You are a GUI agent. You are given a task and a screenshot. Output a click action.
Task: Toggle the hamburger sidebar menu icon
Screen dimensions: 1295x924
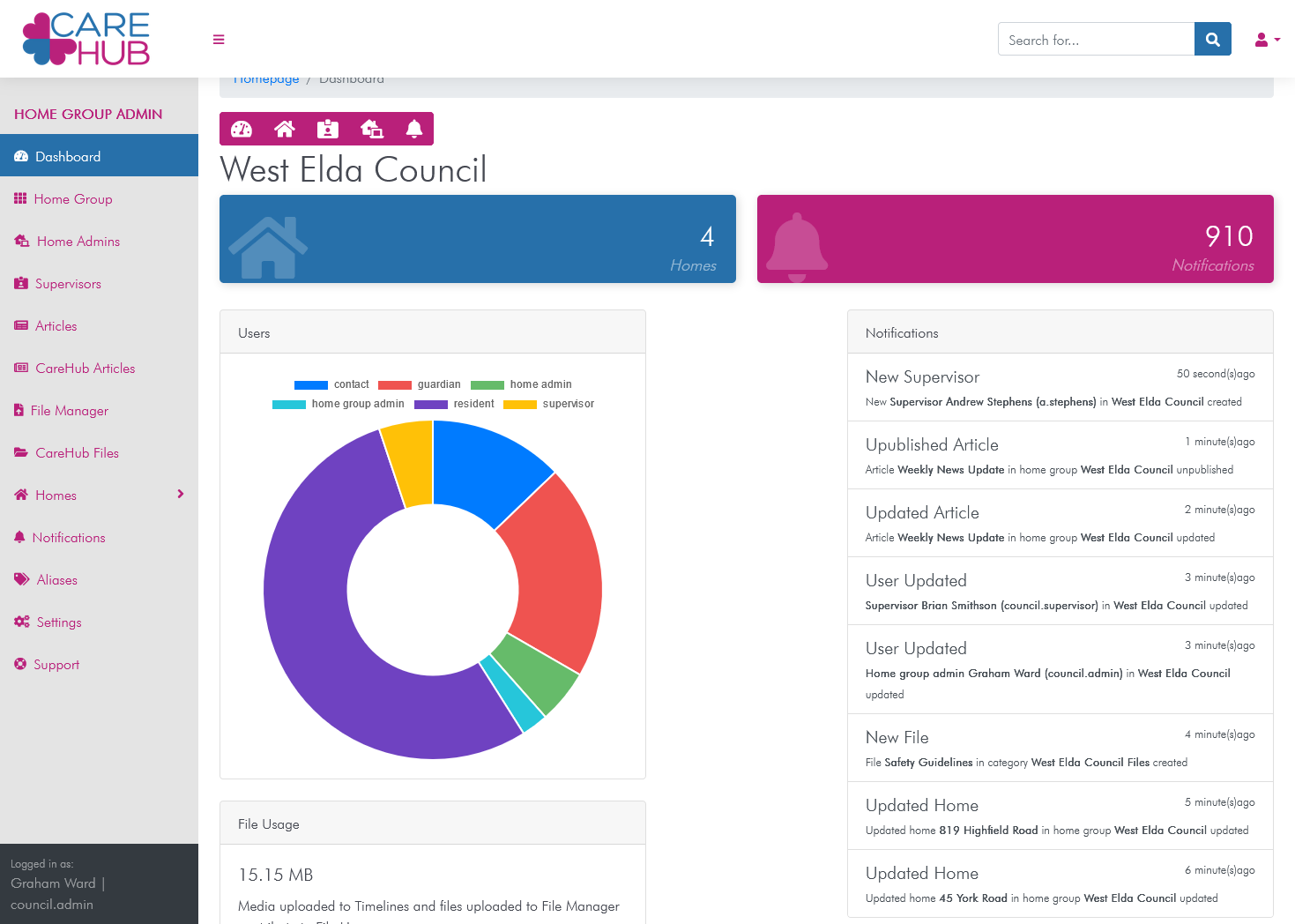[x=219, y=40]
